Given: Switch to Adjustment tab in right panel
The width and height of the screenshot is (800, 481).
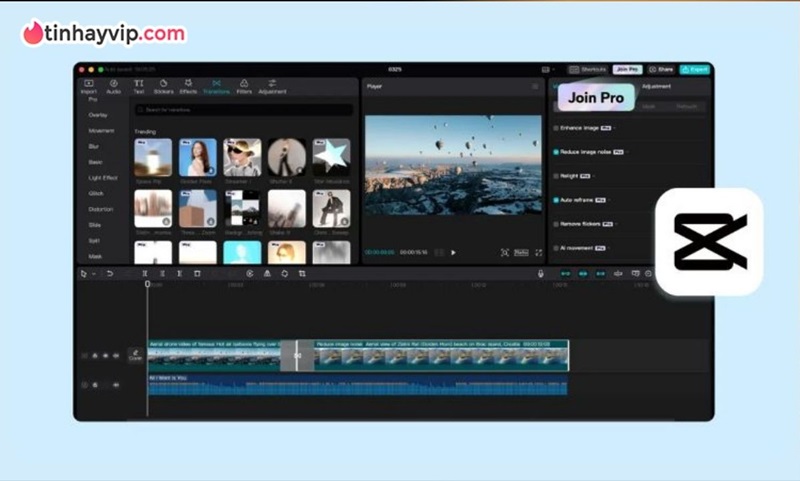Looking at the screenshot, I should 656,86.
